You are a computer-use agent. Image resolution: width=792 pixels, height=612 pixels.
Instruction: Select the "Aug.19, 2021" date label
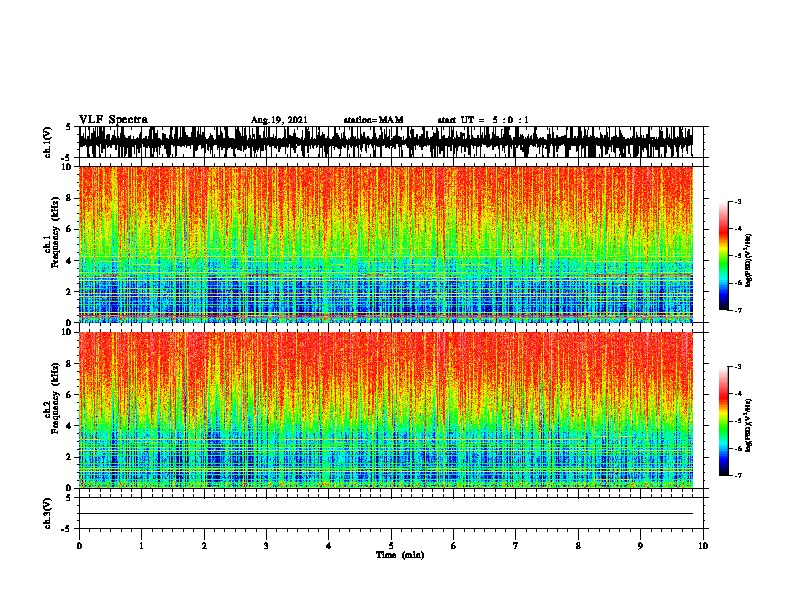pos(279,120)
